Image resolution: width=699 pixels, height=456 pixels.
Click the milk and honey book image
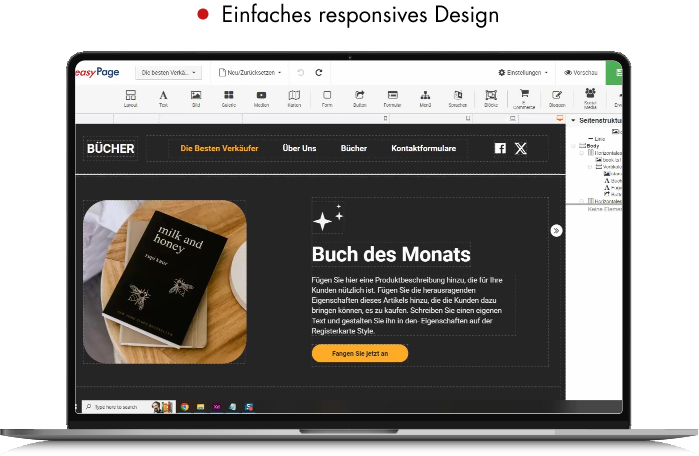164,282
